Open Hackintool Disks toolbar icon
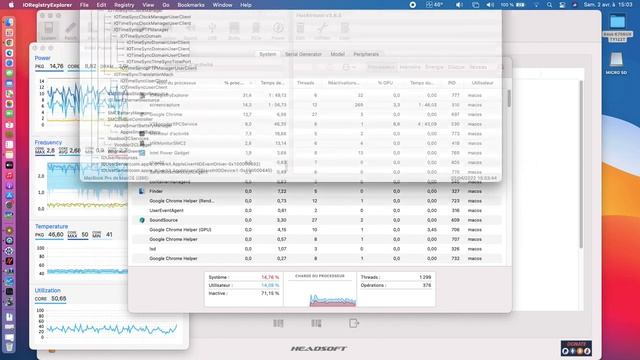640x360 pixels. coord(234,31)
